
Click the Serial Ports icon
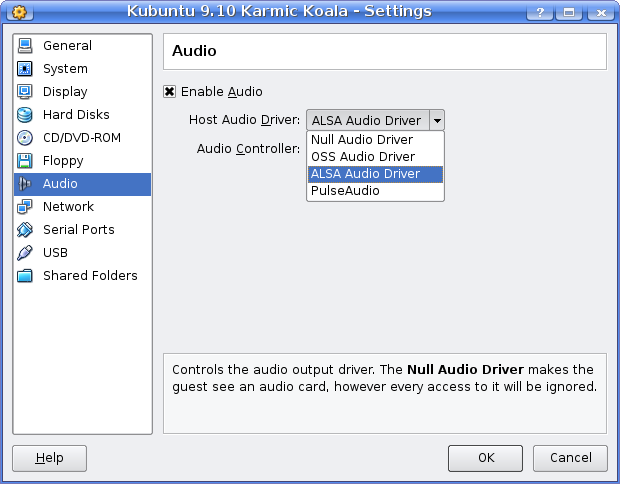pos(25,230)
